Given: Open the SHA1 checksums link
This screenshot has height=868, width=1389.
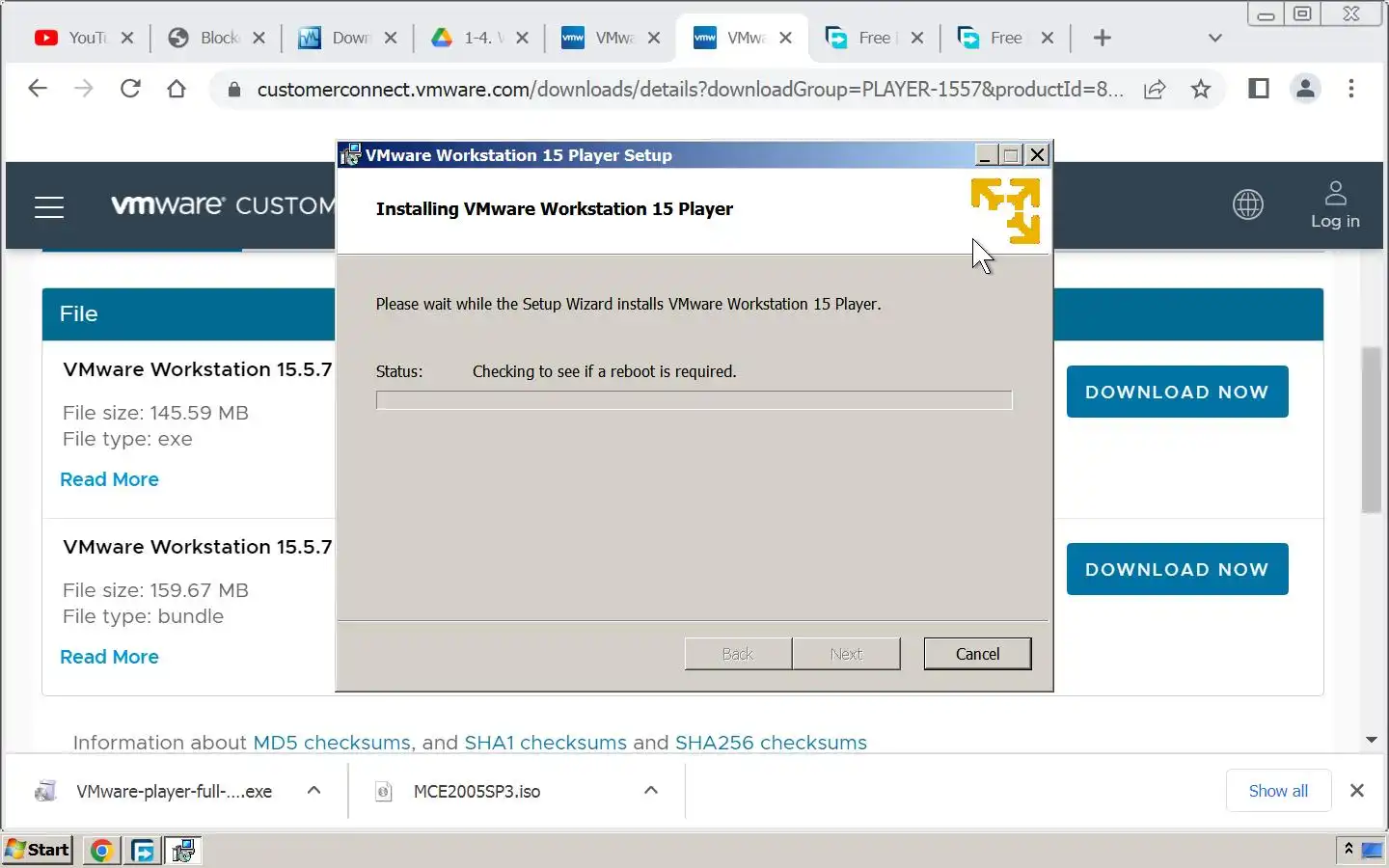Looking at the screenshot, I should (545, 743).
